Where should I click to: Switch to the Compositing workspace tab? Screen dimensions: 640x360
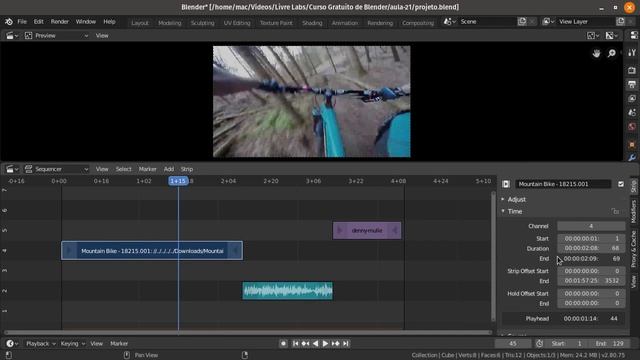pos(418,23)
